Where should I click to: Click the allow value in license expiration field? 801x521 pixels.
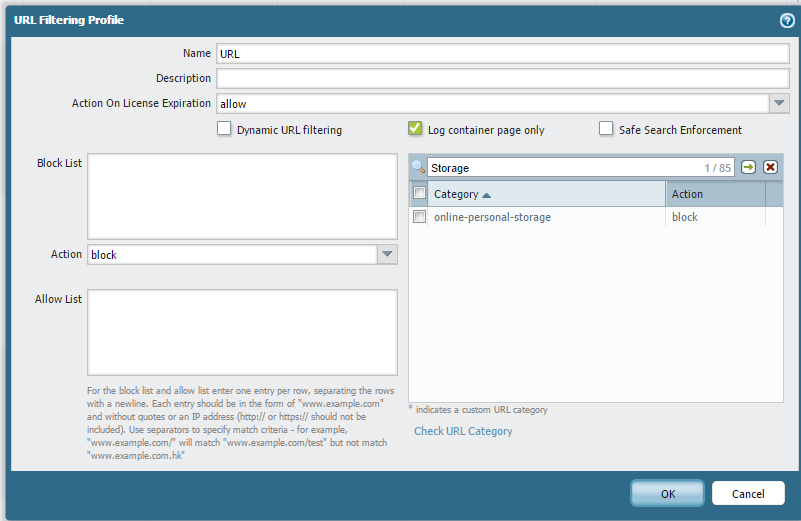[x=233, y=104]
